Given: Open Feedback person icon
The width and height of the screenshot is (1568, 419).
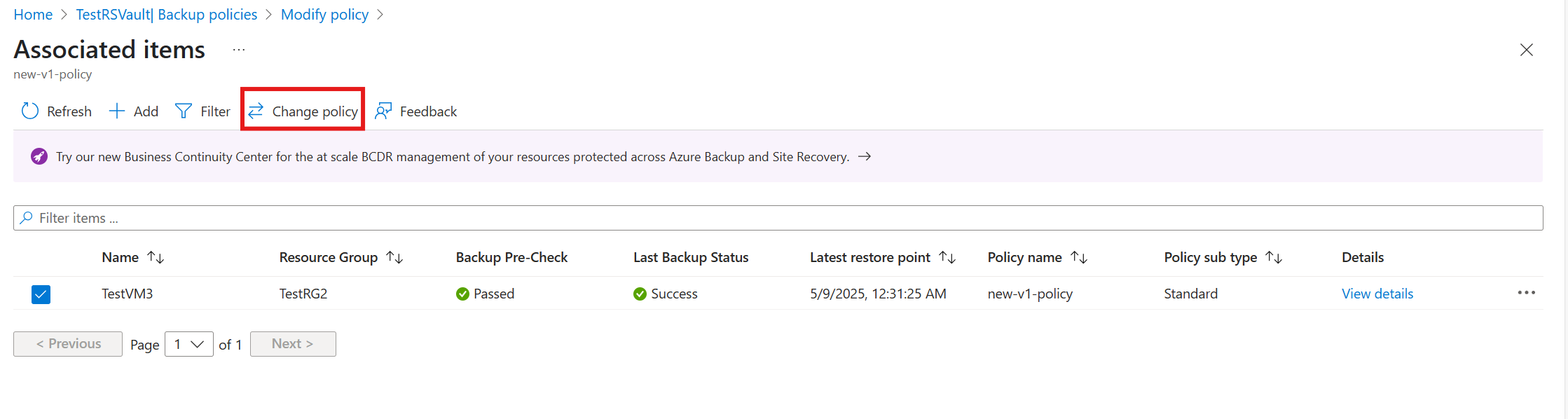Looking at the screenshot, I should [x=383, y=111].
